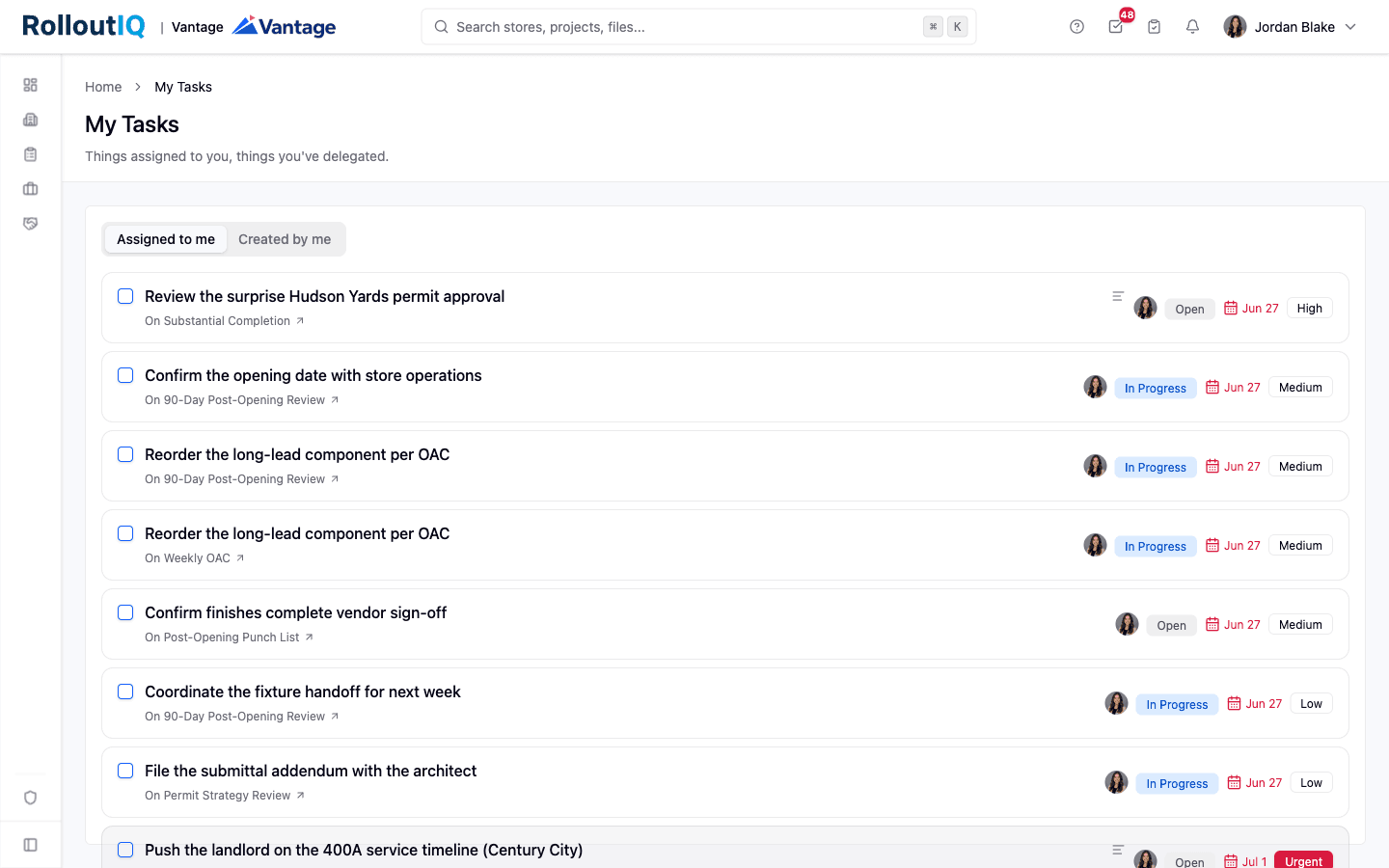This screenshot has width=1389, height=868.
Task: Click the Search stores, projects, files field
Action: [x=698, y=27]
